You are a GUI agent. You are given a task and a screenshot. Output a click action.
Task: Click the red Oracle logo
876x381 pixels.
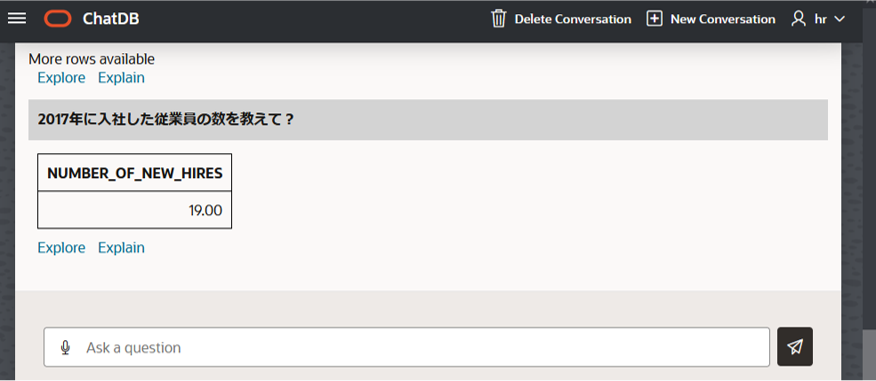(58, 19)
